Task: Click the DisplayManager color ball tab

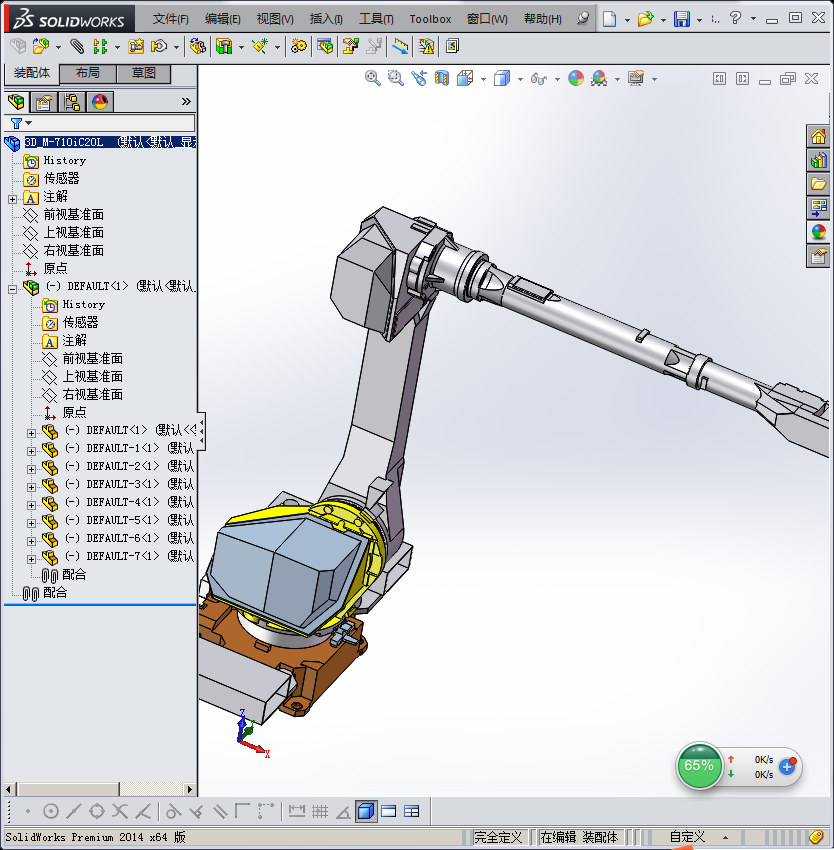Action: (x=100, y=102)
